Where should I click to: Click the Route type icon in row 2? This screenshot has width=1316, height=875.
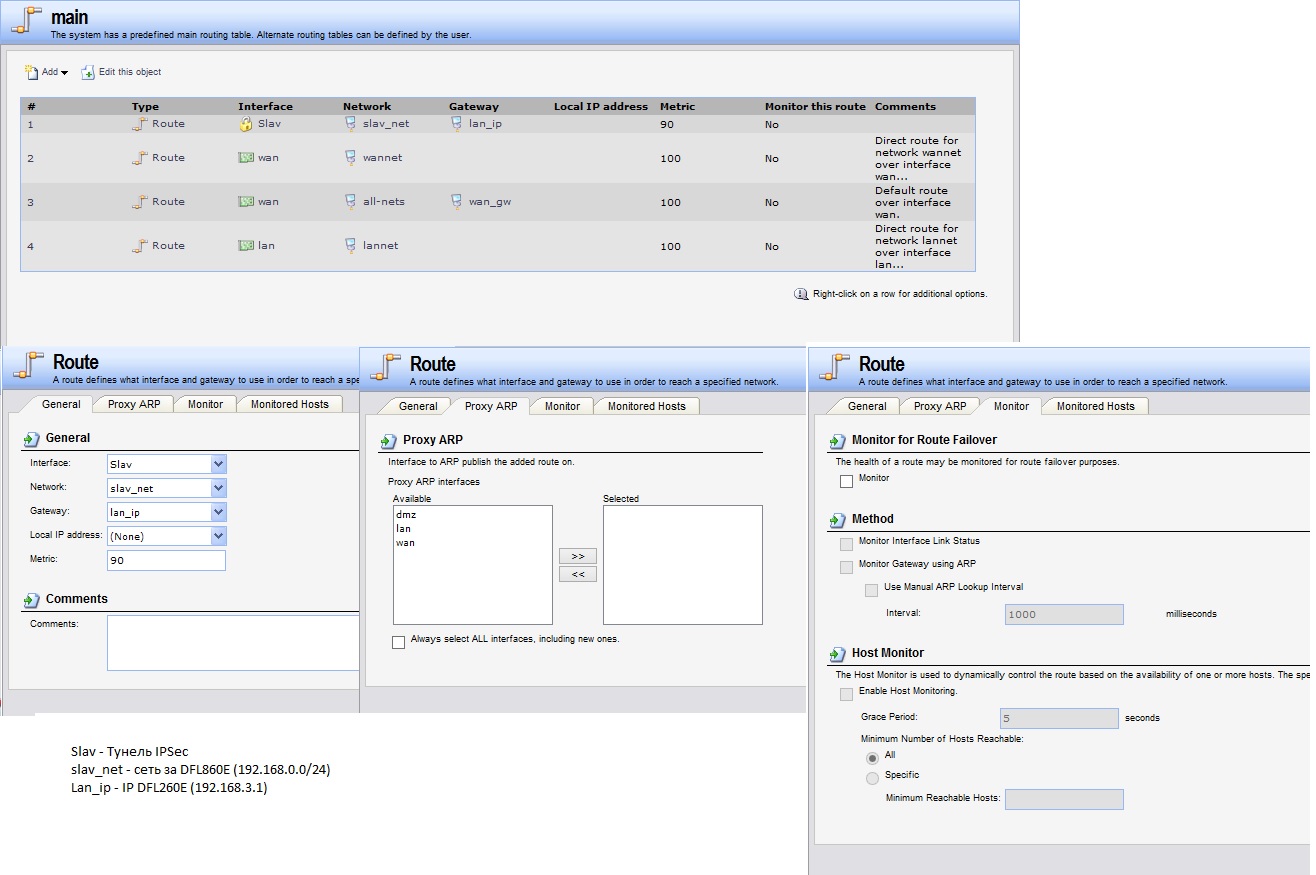(x=140, y=158)
